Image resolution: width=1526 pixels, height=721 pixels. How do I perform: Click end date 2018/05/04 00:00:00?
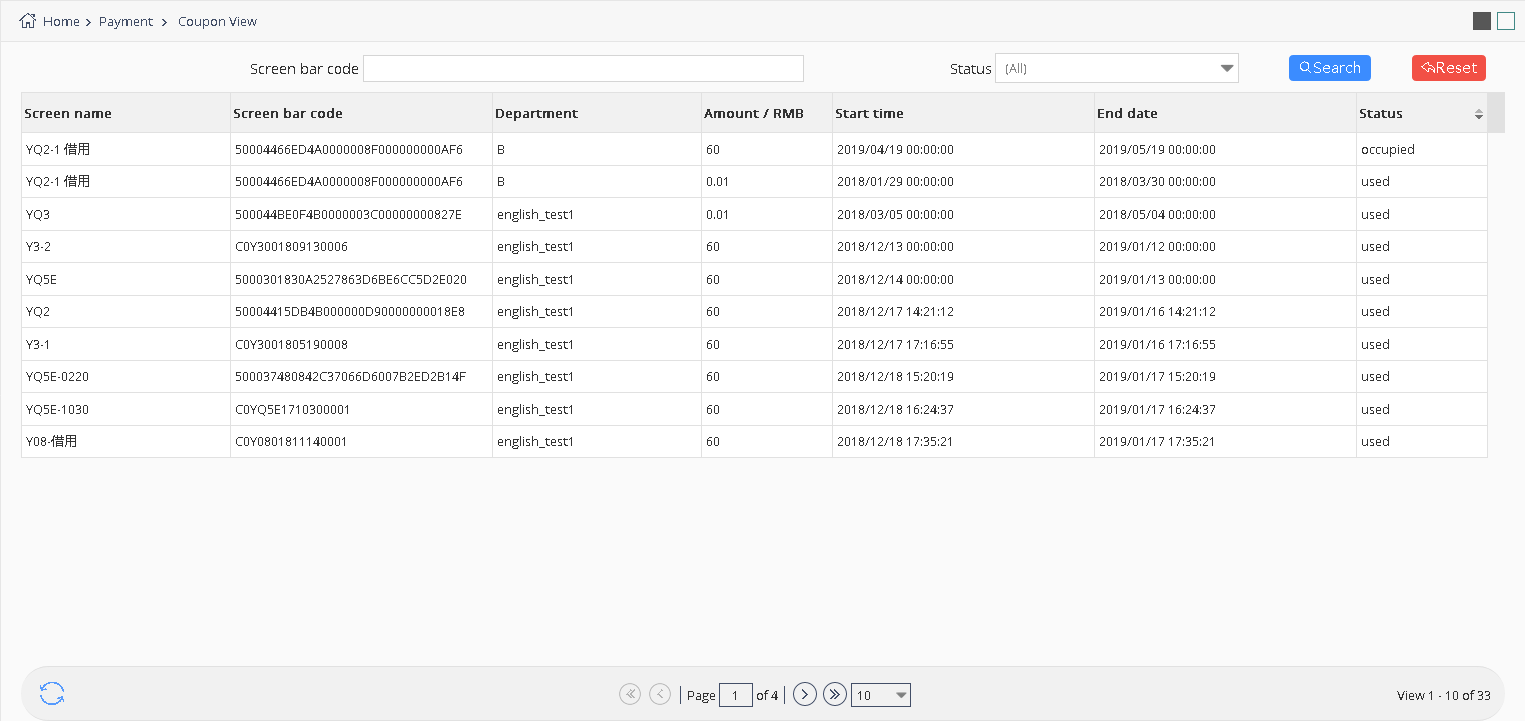tap(1158, 215)
